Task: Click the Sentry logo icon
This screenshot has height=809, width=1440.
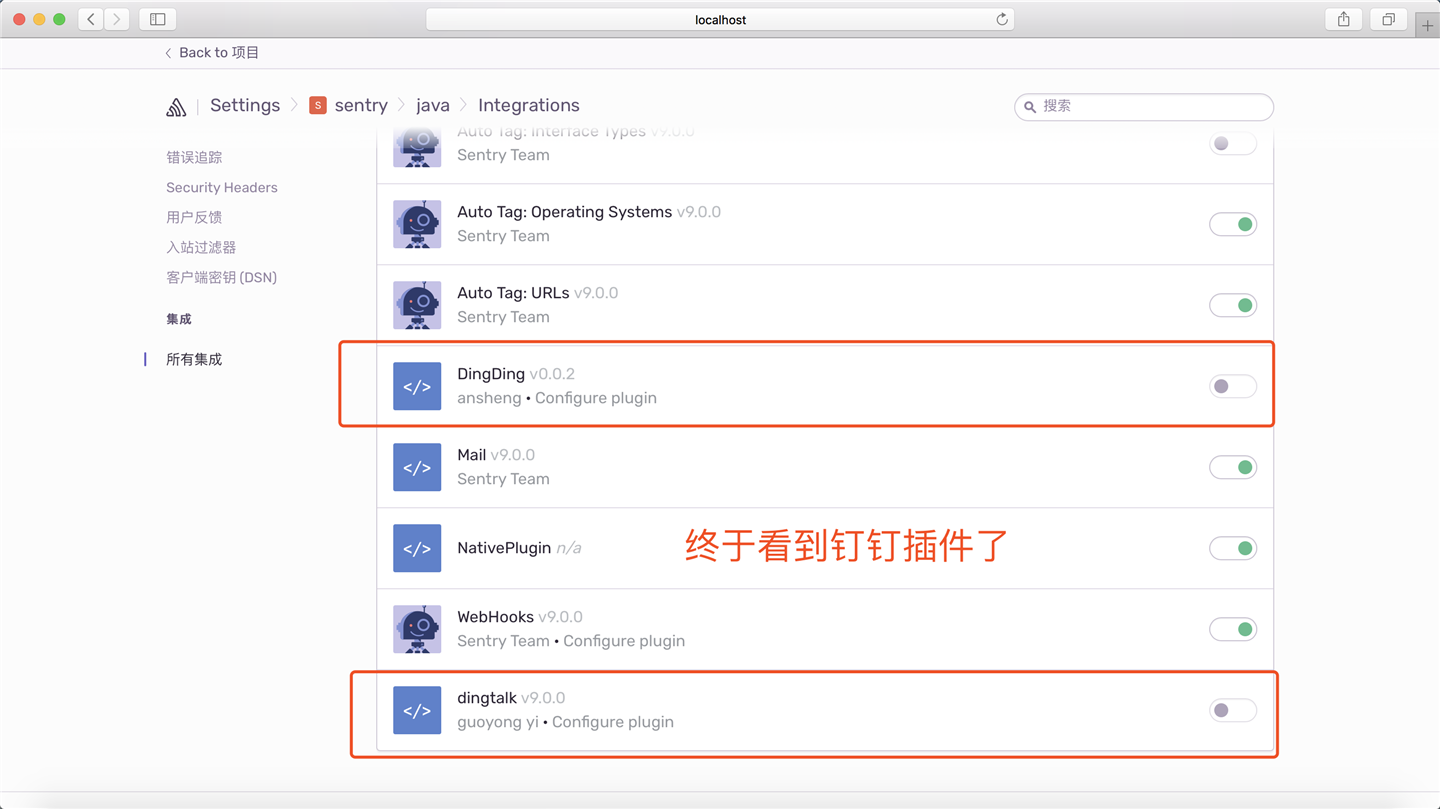Action: tap(176, 107)
